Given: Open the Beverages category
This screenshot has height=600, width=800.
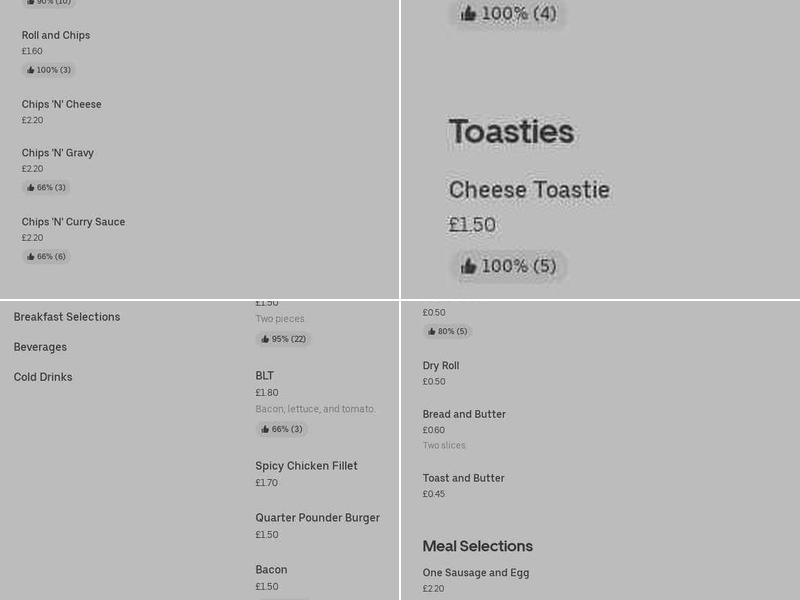Looking at the screenshot, I should (40, 347).
